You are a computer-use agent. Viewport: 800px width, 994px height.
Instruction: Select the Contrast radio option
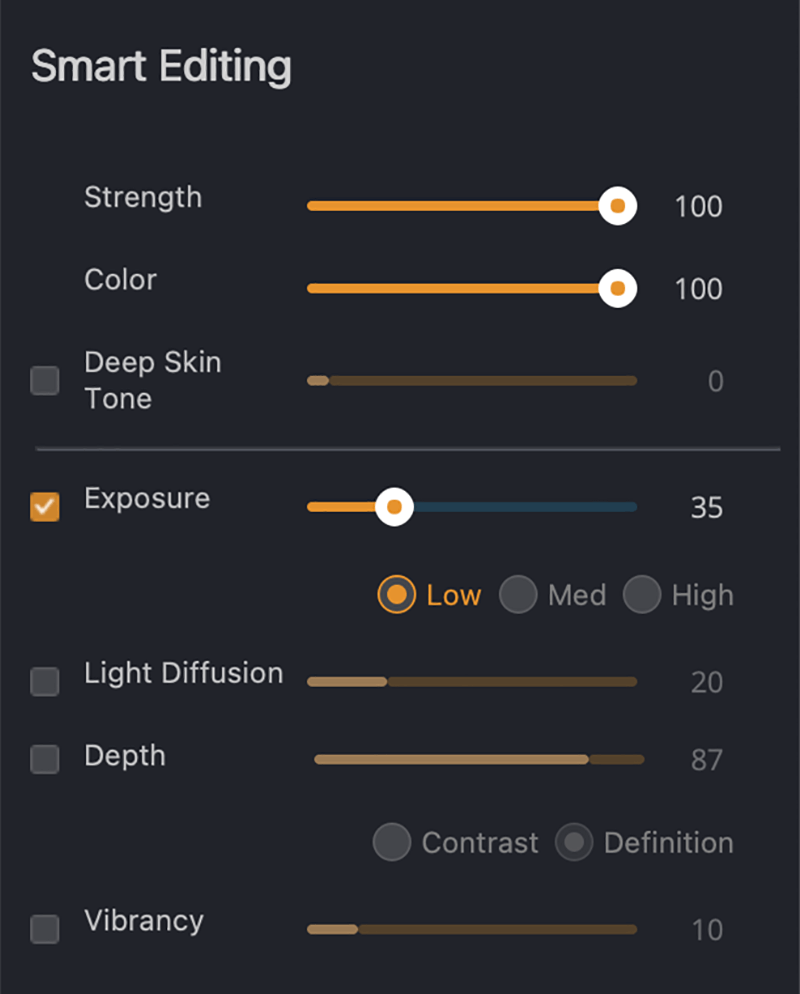[392, 842]
